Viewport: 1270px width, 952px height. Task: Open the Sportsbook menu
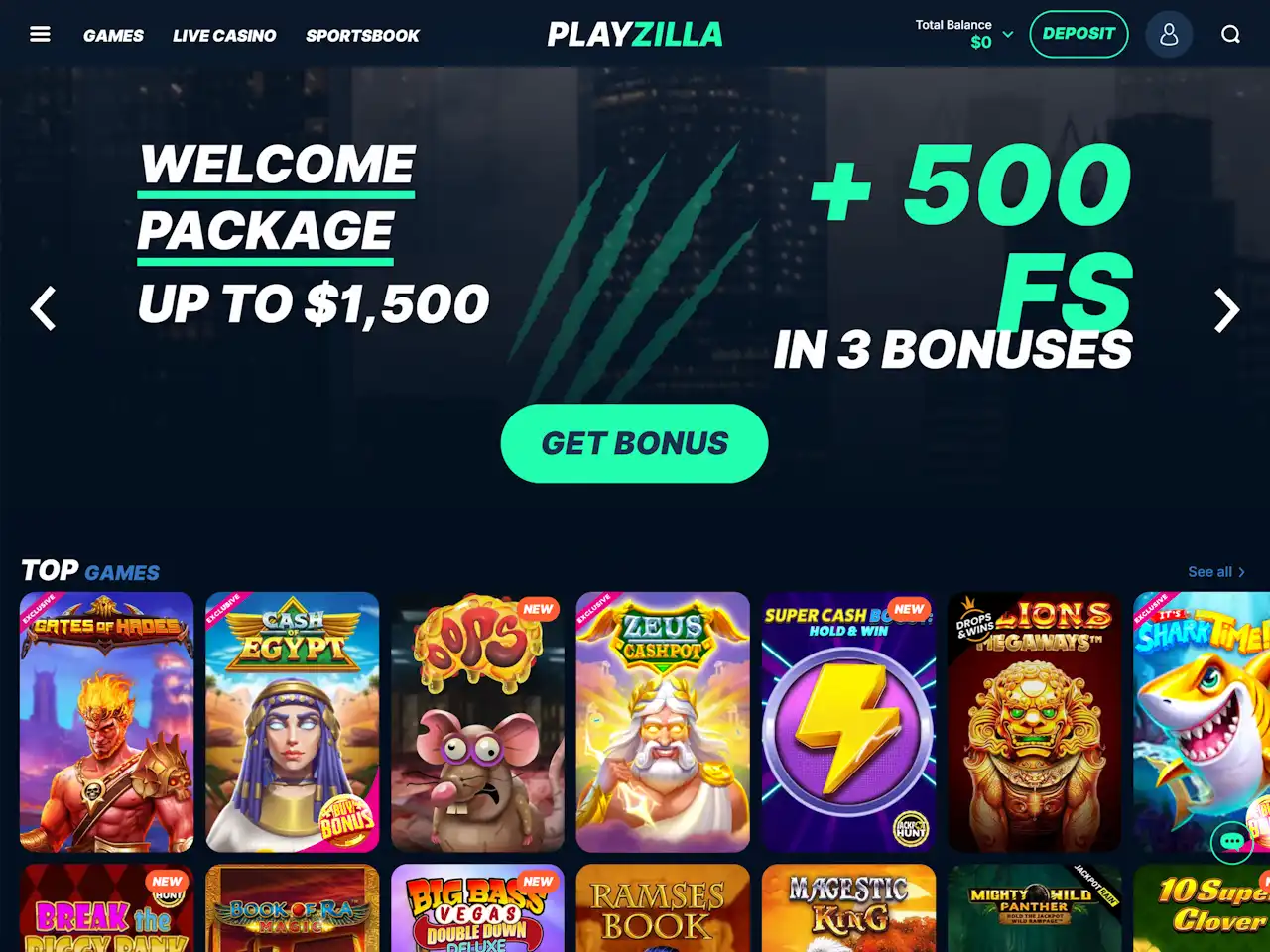pyautogui.click(x=362, y=35)
